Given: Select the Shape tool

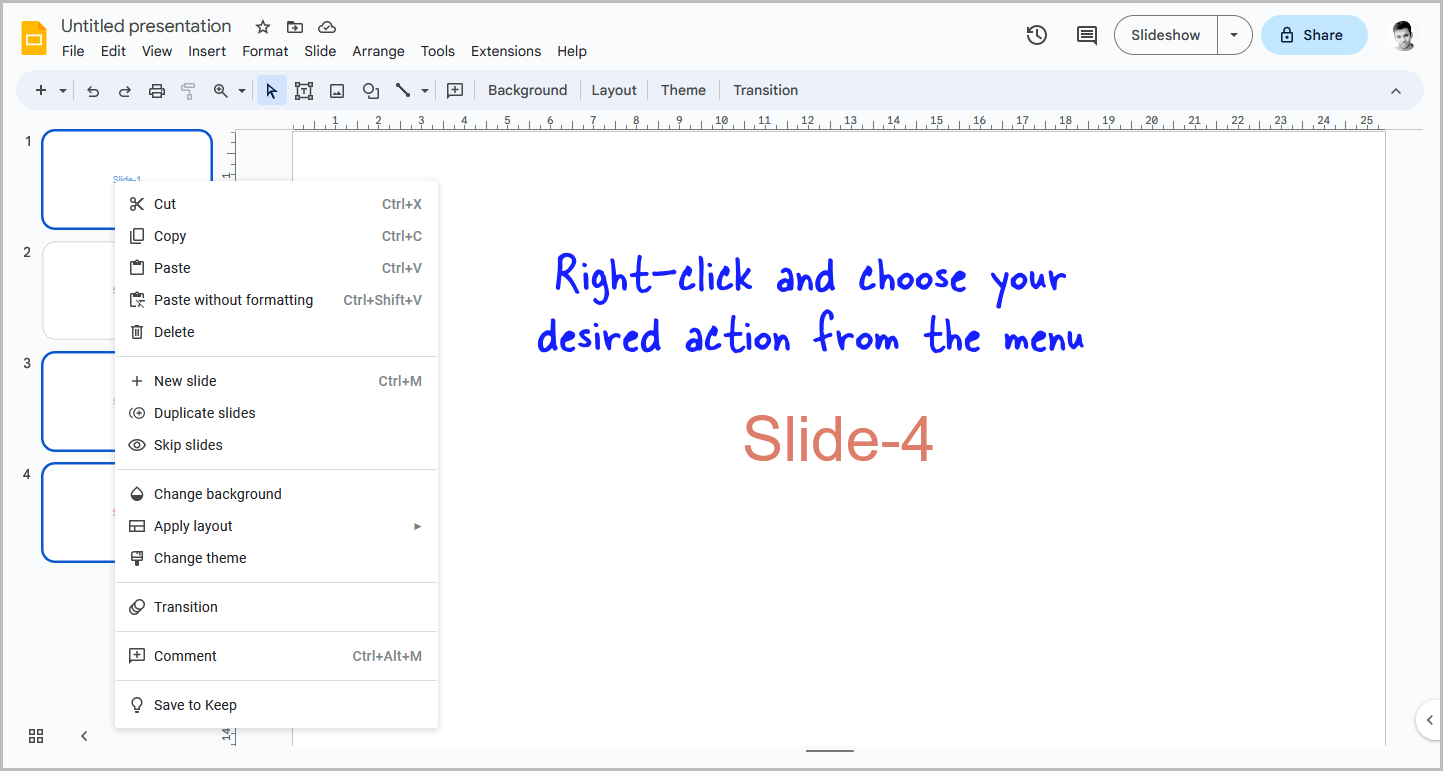Looking at the screenshot, I should 371,90.
